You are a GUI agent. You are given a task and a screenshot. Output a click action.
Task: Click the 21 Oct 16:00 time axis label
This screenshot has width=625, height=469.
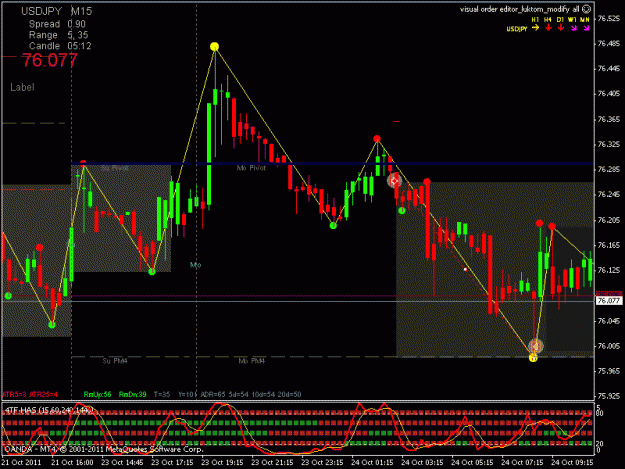point(72,462)
